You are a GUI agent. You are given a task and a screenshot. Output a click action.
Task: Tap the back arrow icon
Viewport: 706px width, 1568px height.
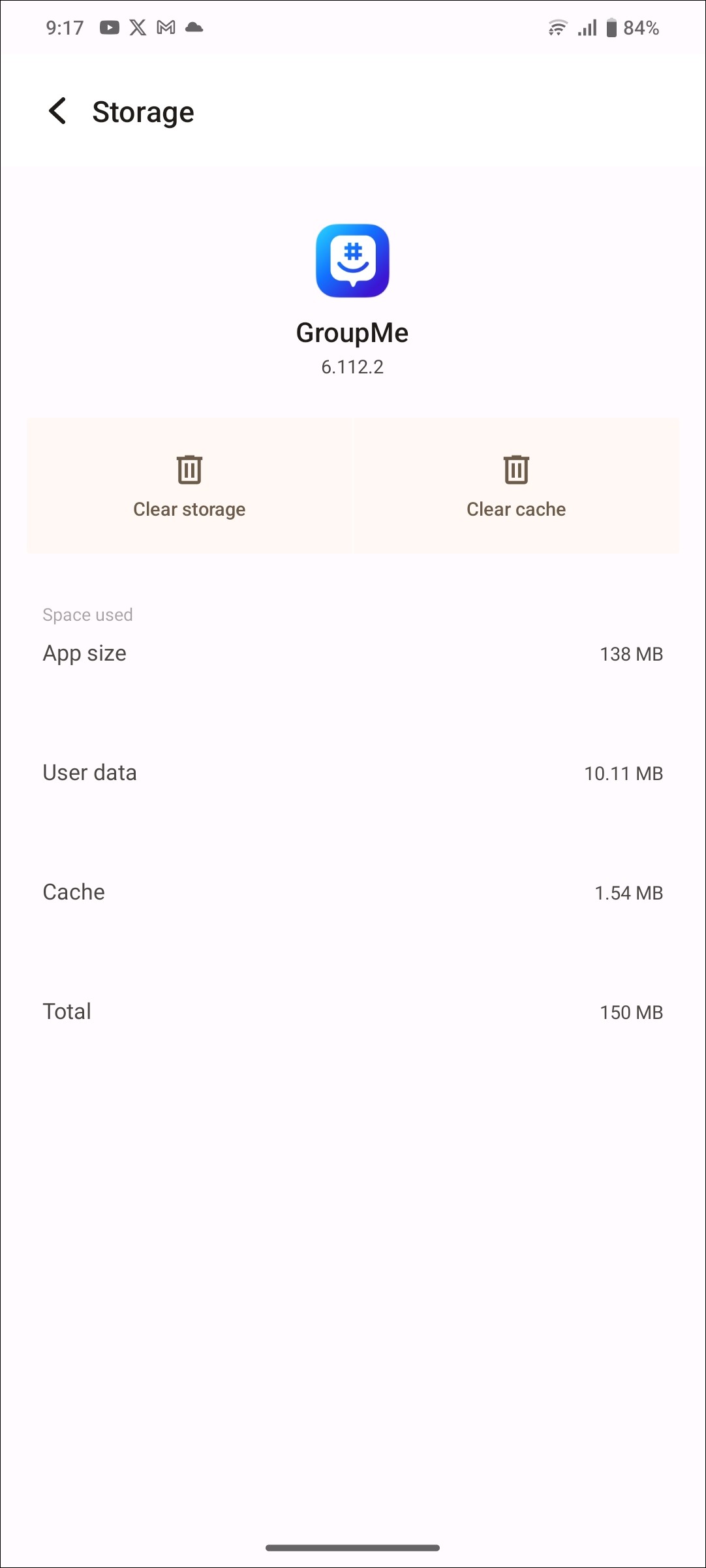tap(57, 111)
